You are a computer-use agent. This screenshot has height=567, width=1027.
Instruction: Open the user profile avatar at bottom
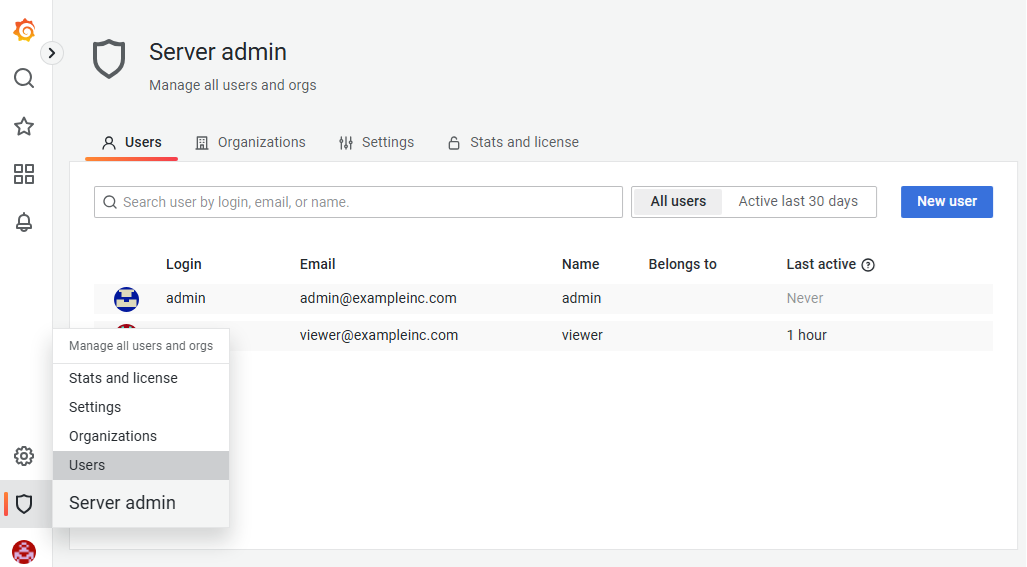[24, 551]
